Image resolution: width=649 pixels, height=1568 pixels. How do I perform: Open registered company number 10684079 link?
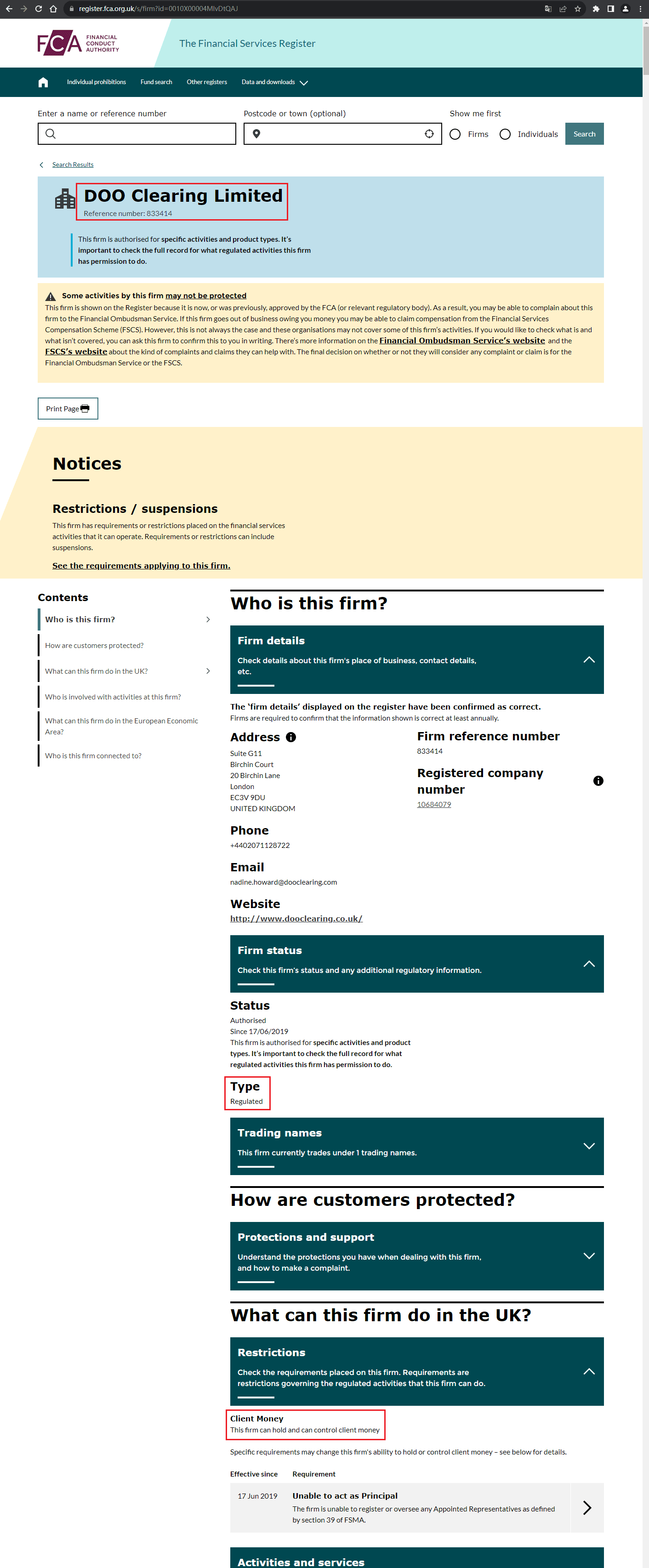pos(434,805)
